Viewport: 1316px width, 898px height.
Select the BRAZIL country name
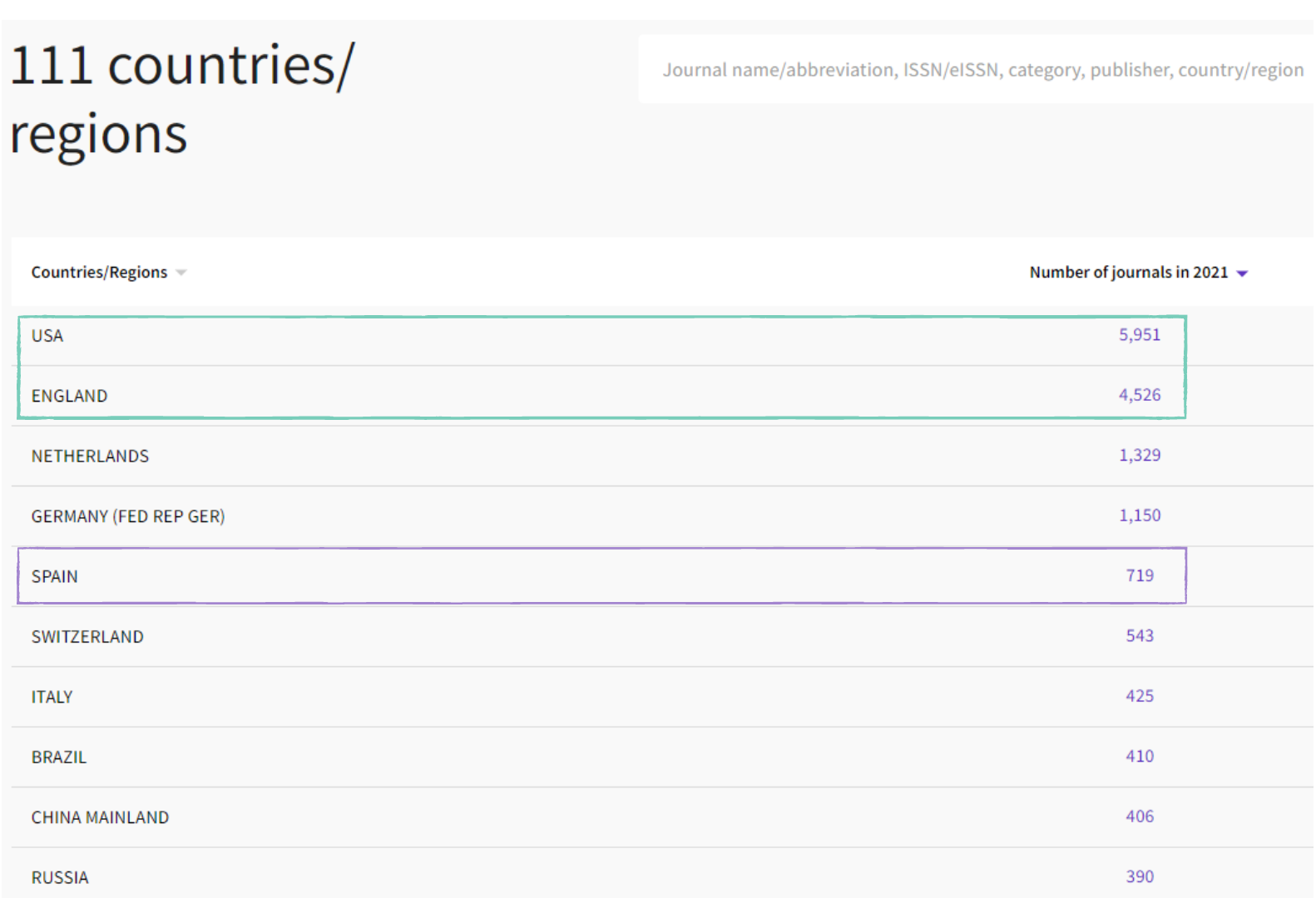point(58,757)
